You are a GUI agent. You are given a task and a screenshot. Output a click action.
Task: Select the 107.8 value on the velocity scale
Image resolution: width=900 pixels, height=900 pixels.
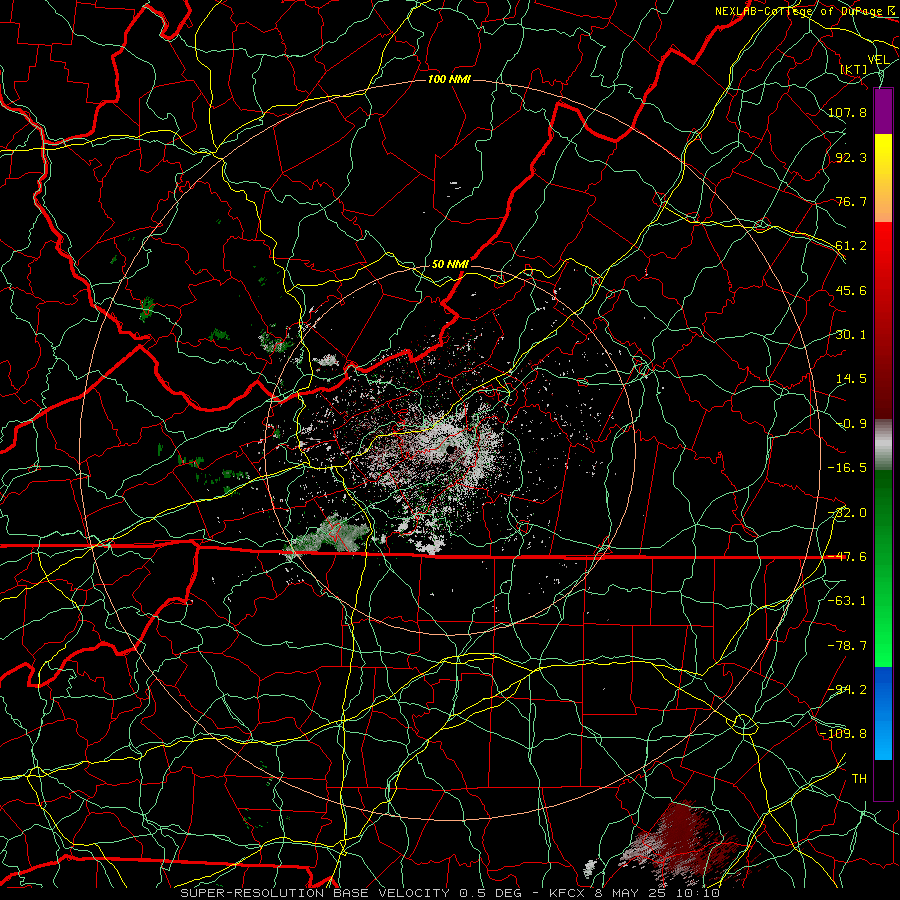click(847, 112)
